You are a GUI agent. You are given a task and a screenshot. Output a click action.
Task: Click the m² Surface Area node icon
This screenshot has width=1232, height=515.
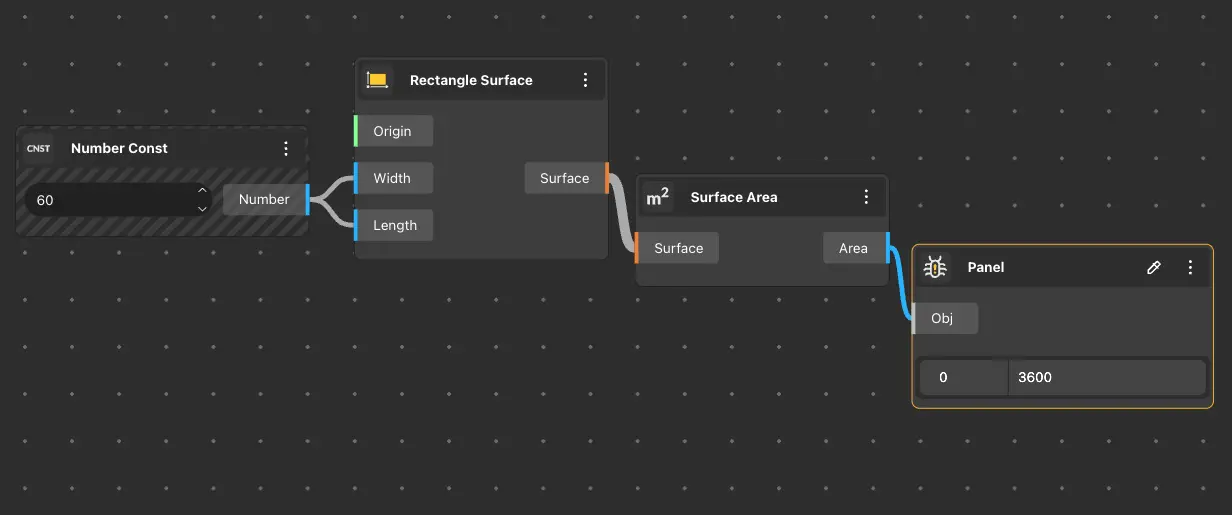658,198
